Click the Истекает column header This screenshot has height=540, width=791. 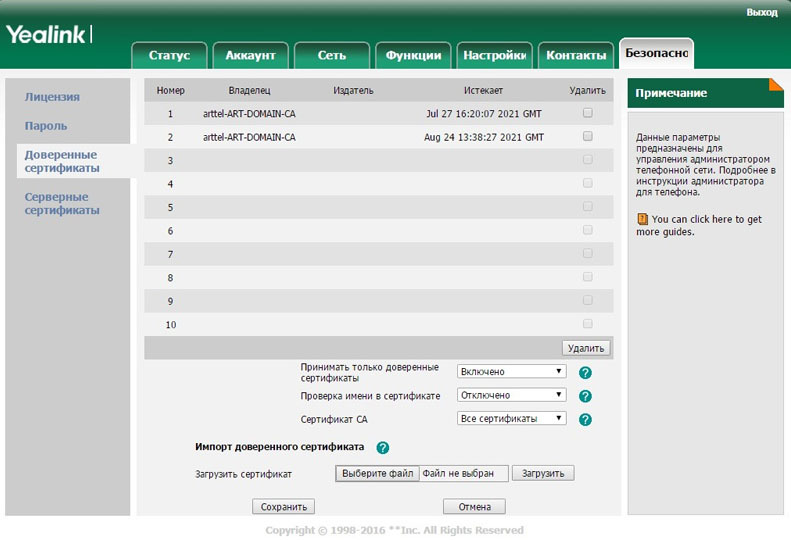point(483,90)
